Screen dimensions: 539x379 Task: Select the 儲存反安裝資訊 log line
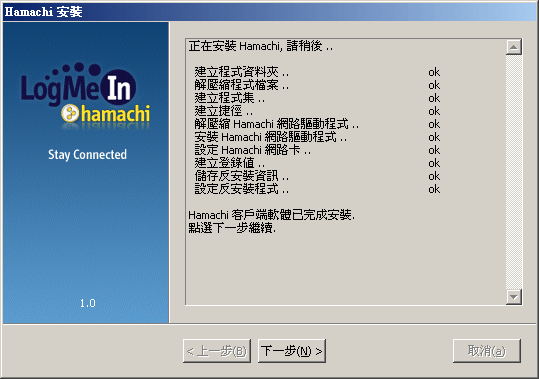click(242, 176)
